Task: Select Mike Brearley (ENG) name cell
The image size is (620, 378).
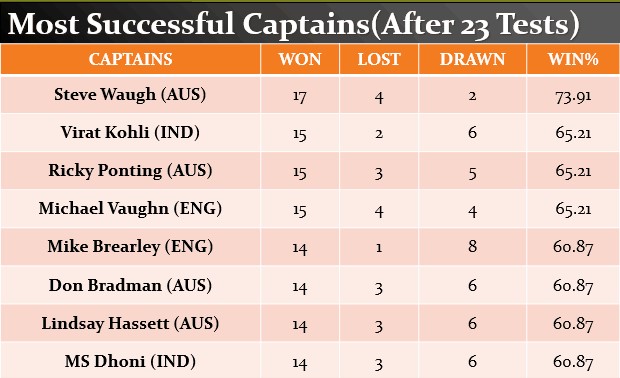Action: click(x=130, y=247)
